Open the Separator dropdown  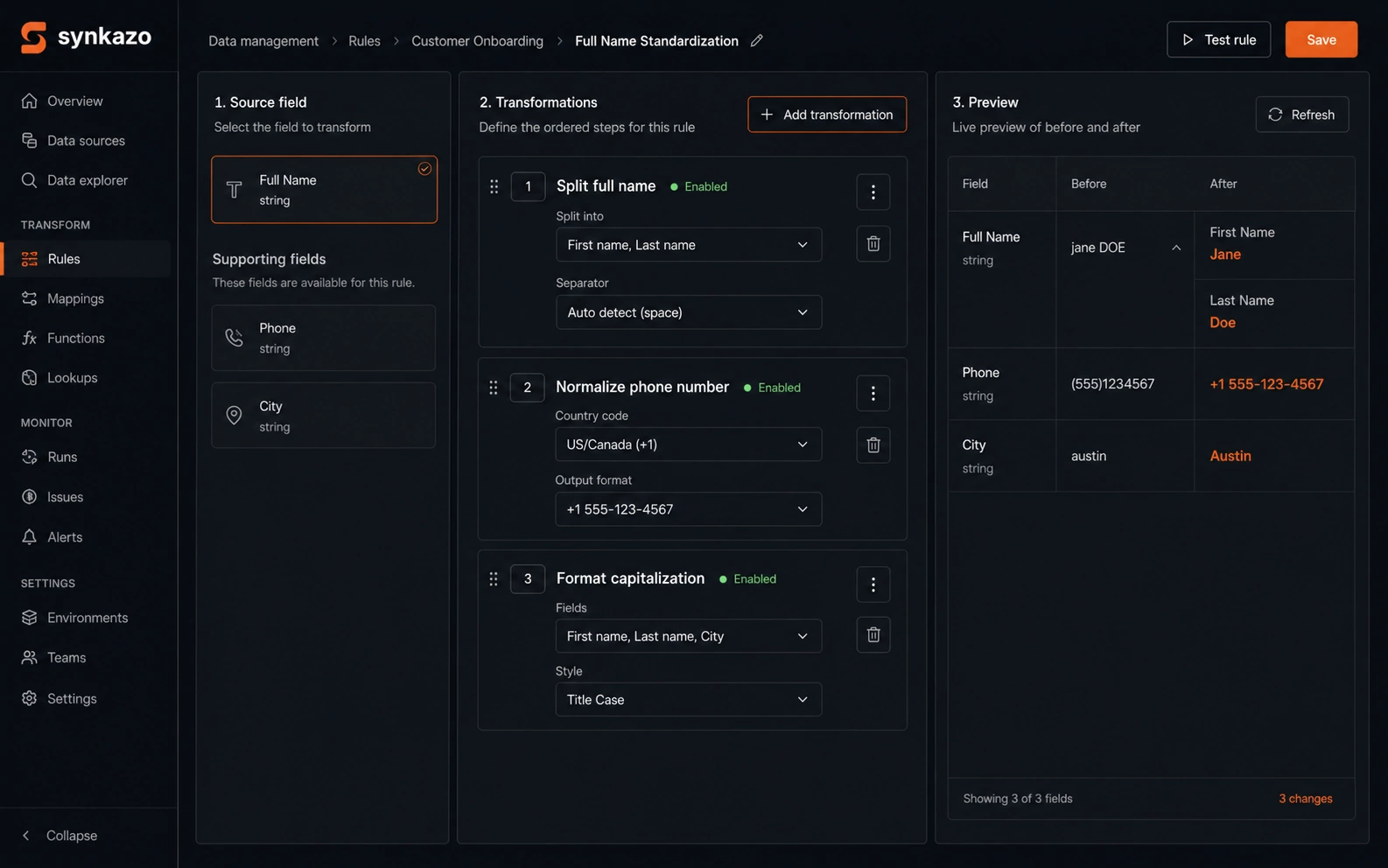689,312
